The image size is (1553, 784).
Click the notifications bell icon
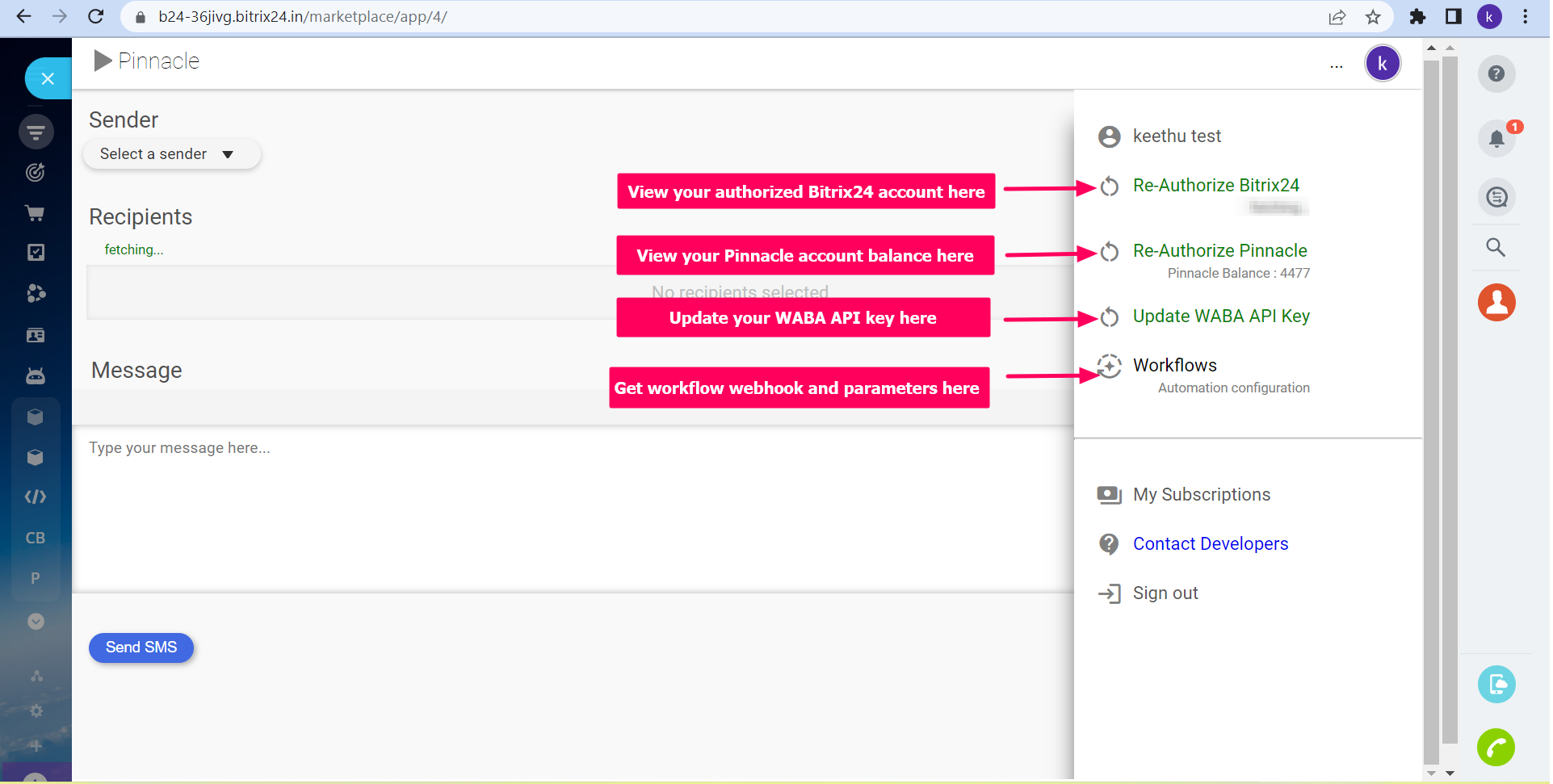click(x=1496, y=138)
